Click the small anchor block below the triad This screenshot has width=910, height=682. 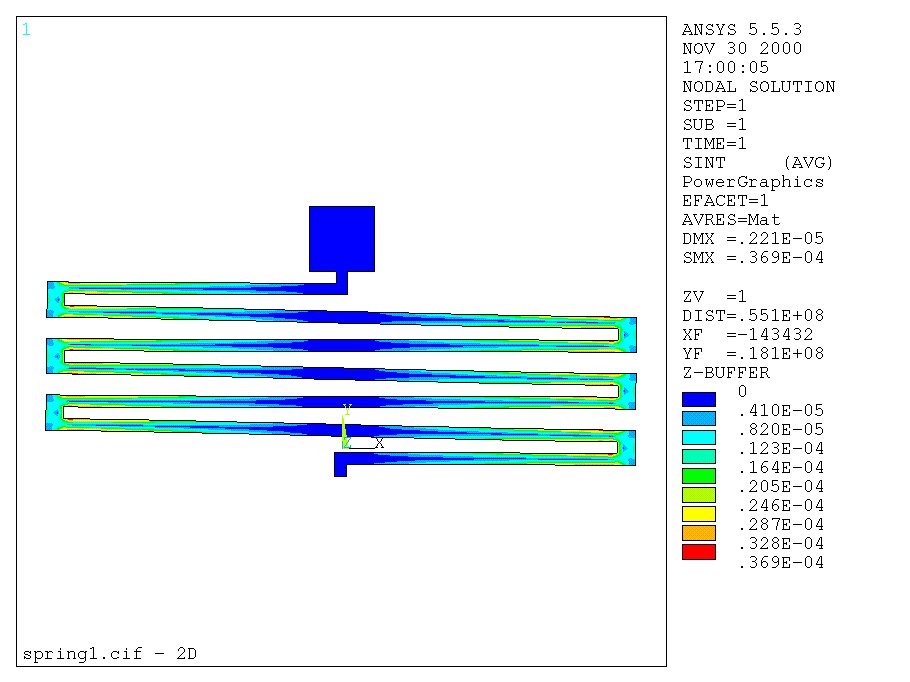tap(340, 466)
